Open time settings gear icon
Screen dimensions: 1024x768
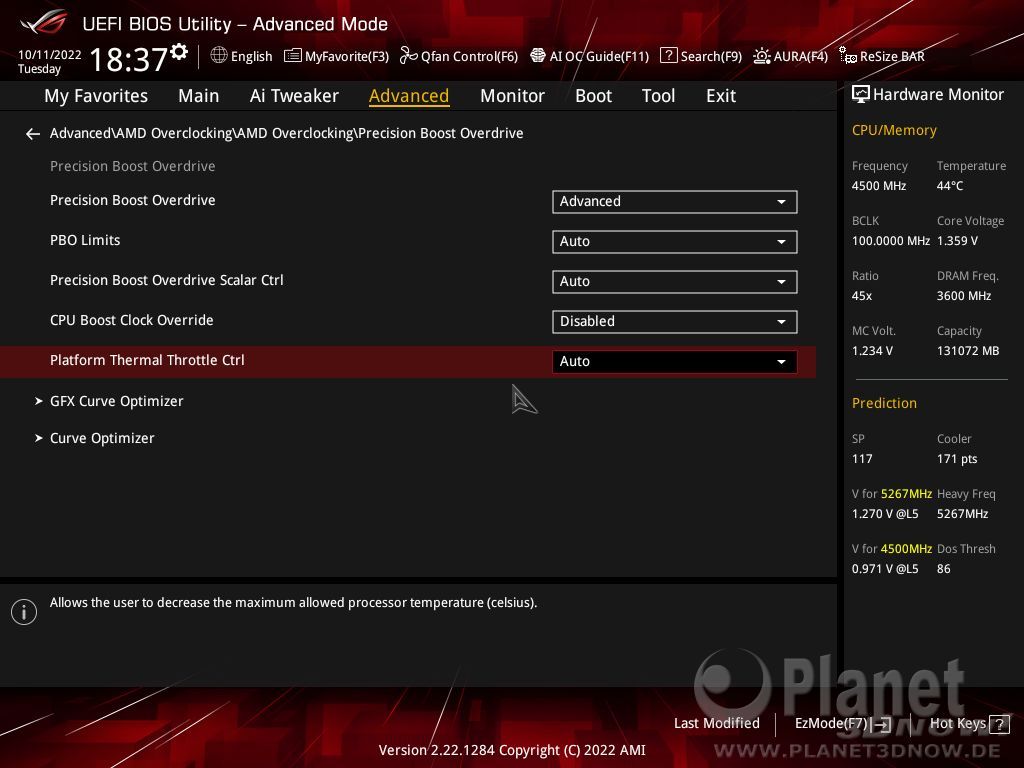(179, 52)
